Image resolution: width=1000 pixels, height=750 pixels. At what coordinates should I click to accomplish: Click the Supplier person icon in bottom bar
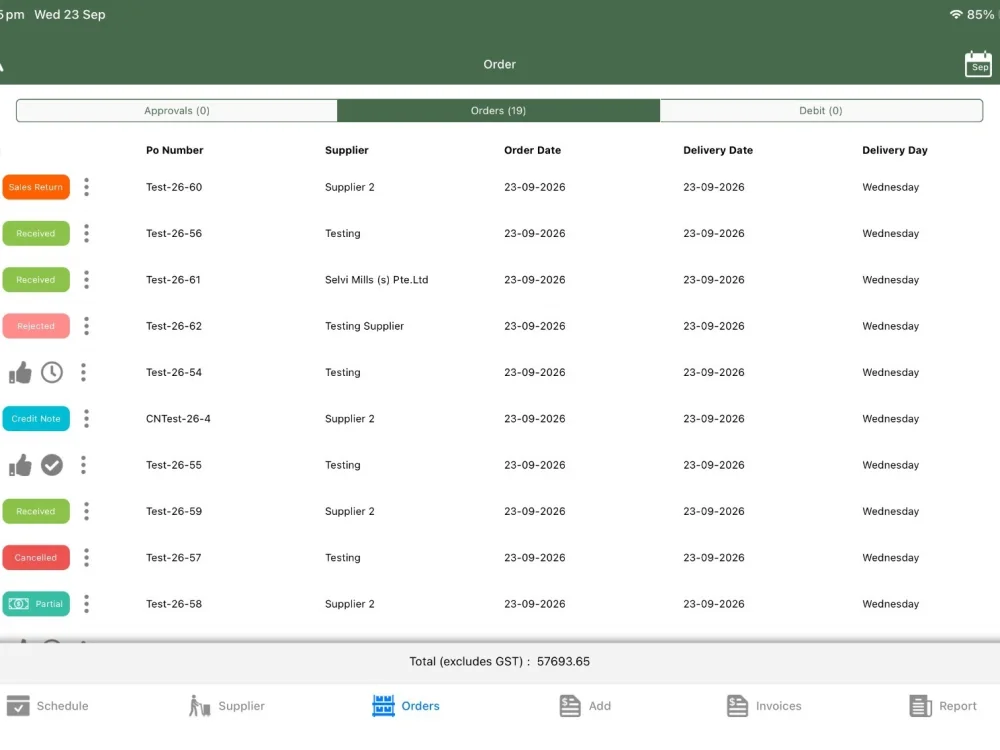[x=200, y=706]
